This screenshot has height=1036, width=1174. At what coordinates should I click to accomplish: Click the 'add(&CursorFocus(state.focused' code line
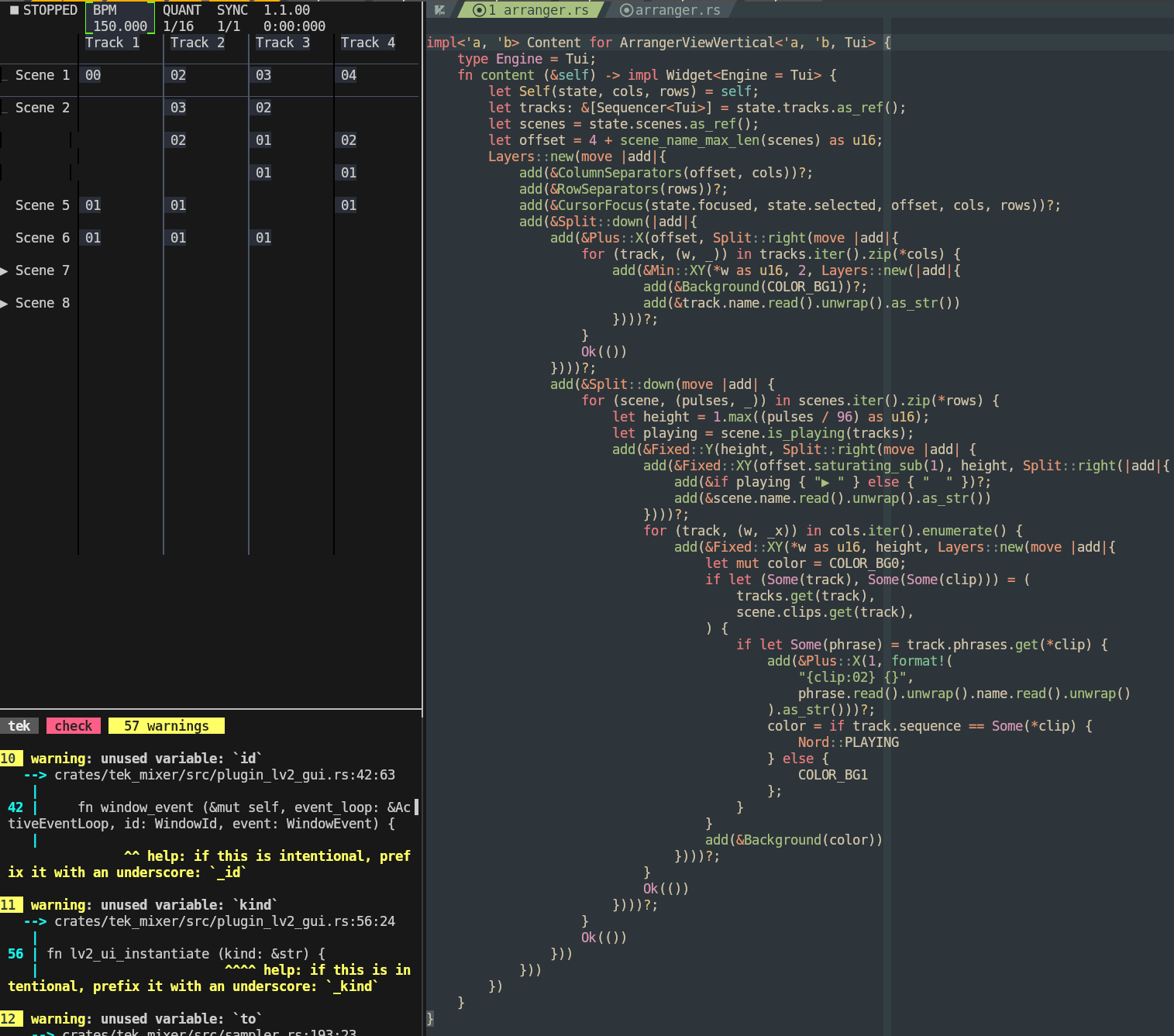tap(790, 205)
